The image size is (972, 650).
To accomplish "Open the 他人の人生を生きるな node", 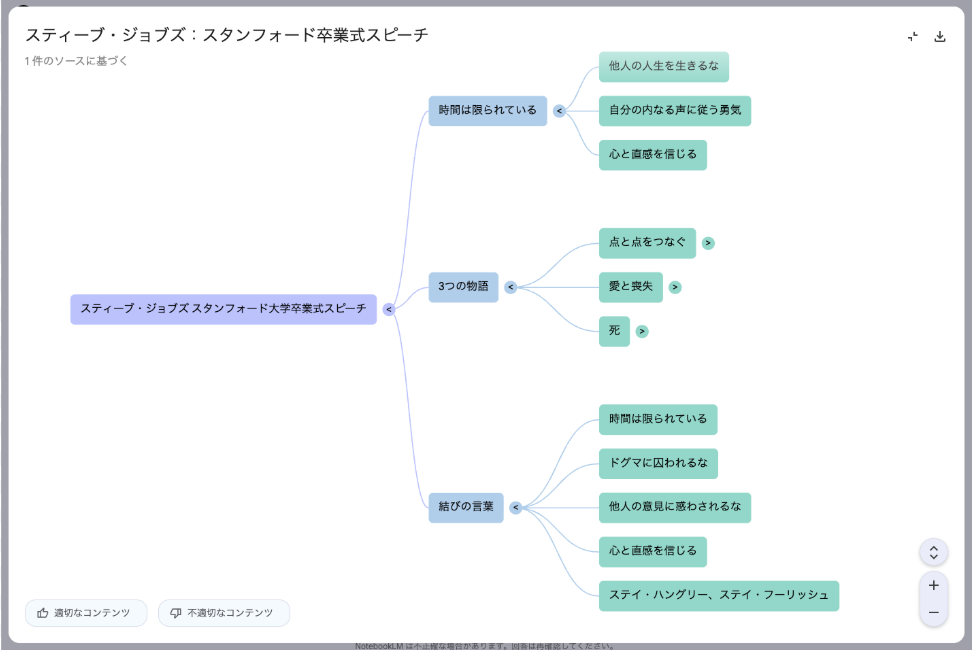I will point(664,66).
